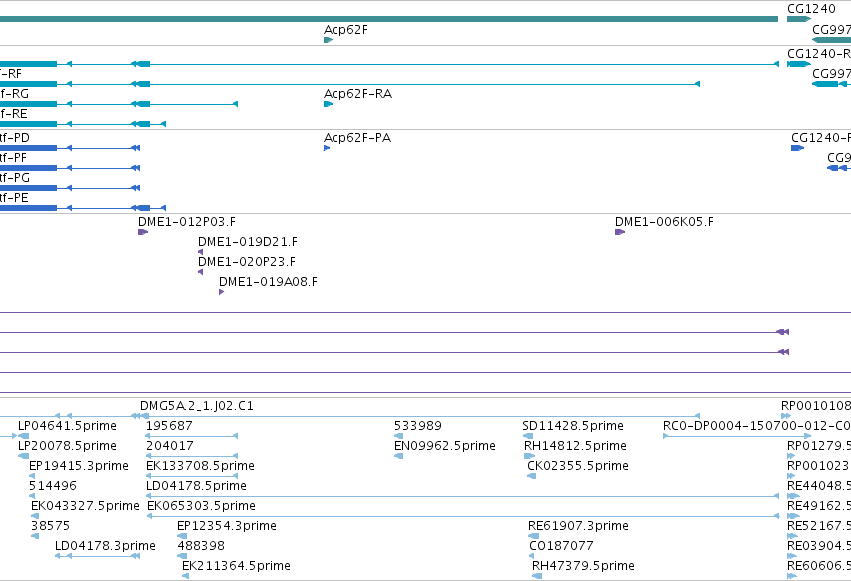Click the EST glyph under EK211364.5prime
The image size is (851, 581).
click(186, 576)
